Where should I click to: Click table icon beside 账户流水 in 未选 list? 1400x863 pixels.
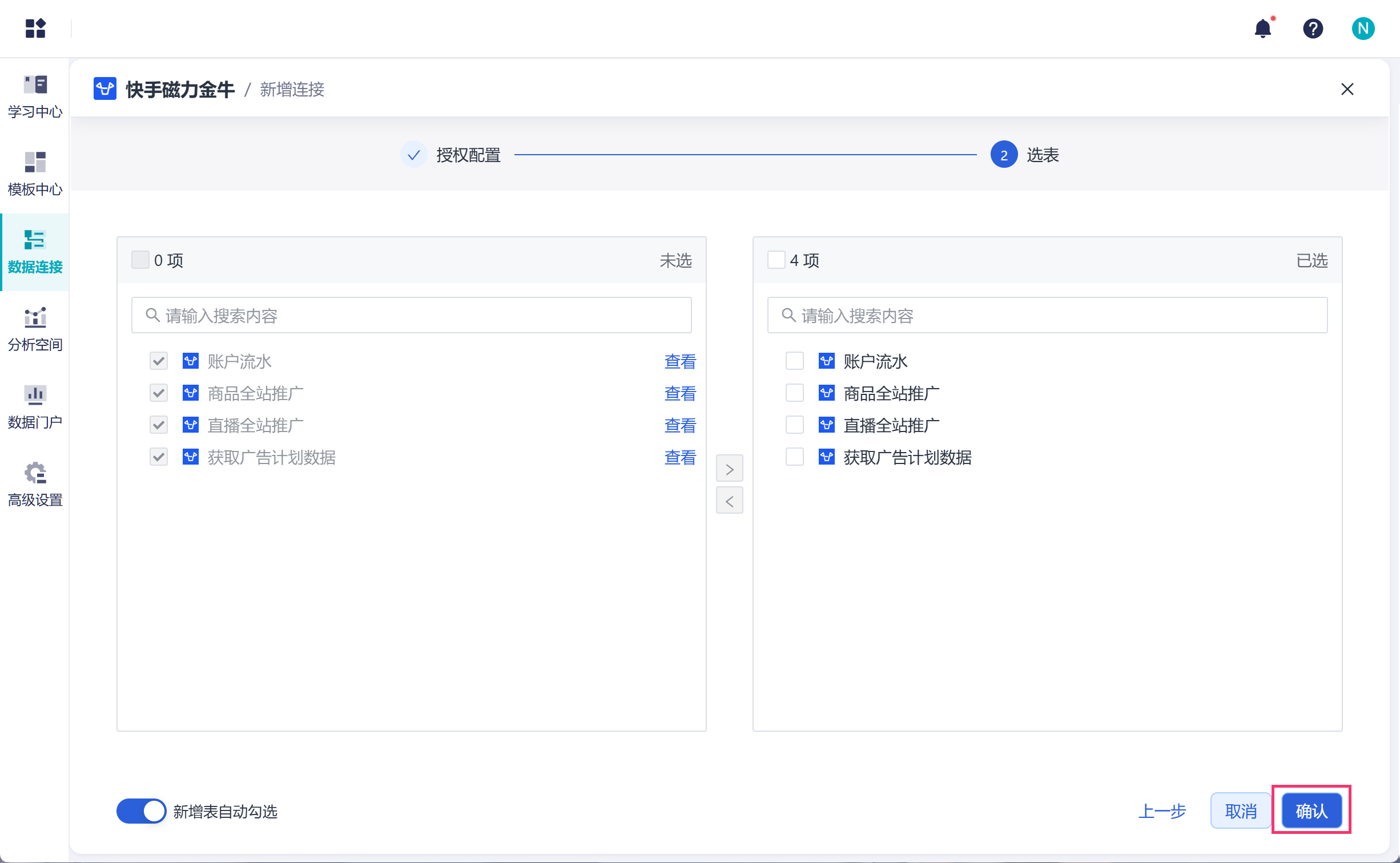coord(191,361)
